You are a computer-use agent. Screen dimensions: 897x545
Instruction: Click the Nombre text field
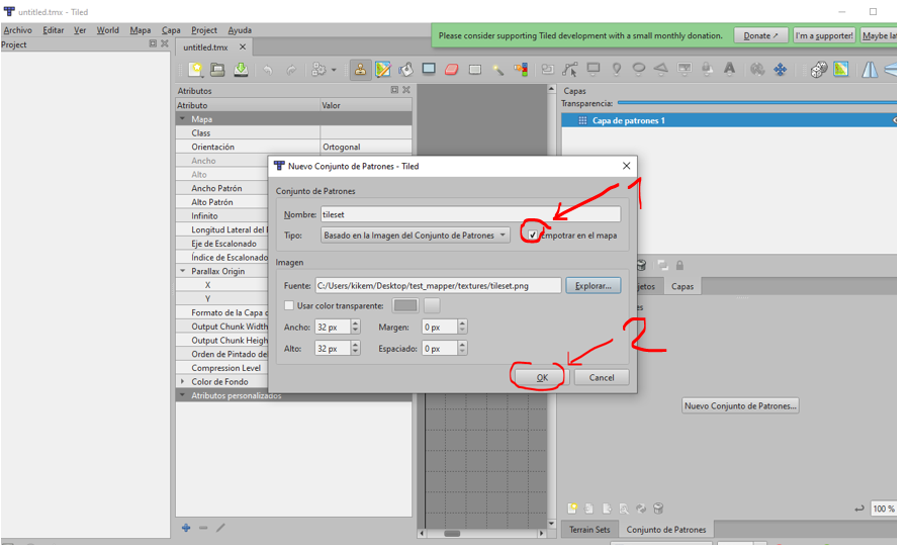click(470, 214)
